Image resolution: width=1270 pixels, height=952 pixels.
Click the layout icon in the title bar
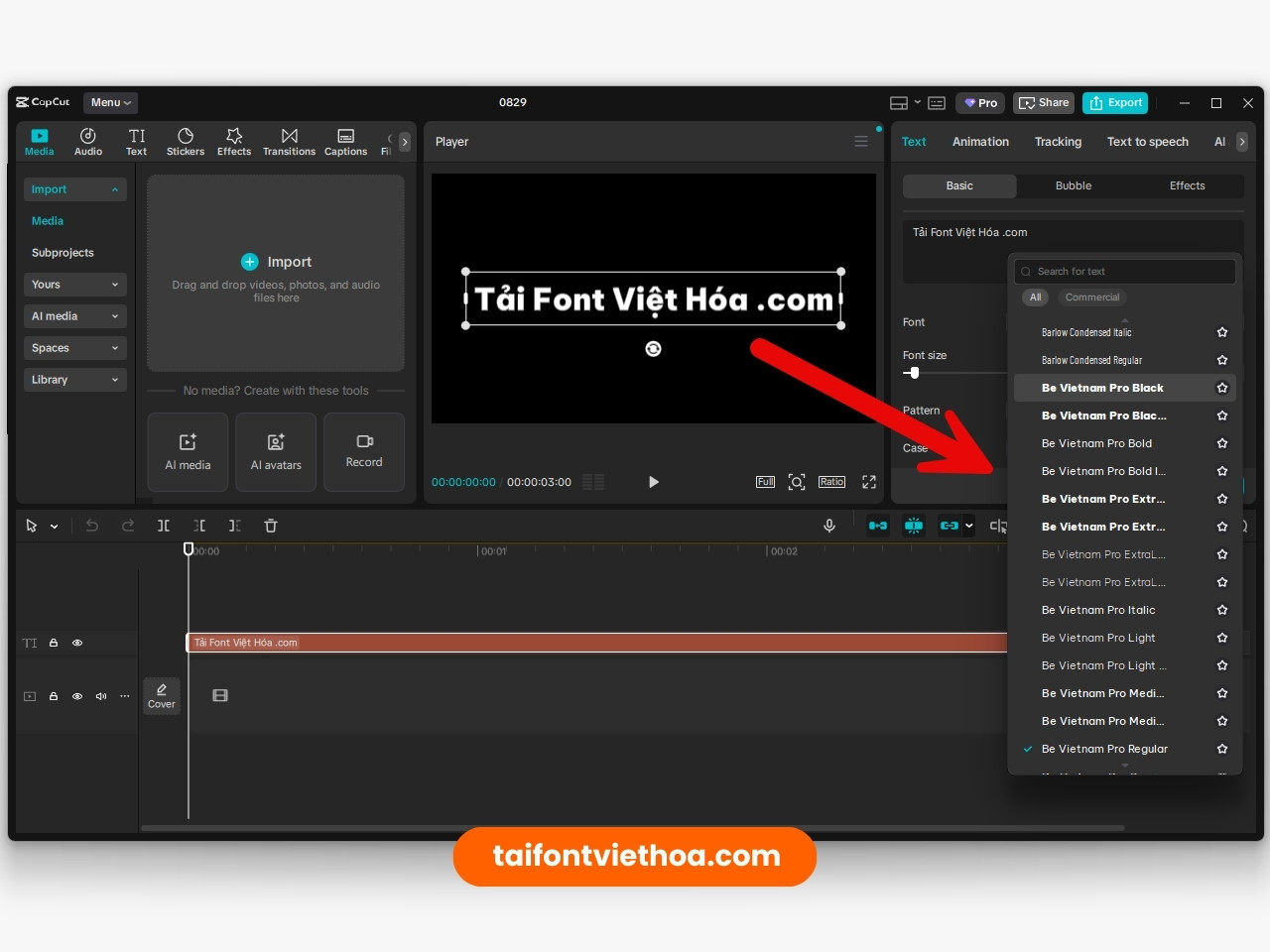point(899,103)
